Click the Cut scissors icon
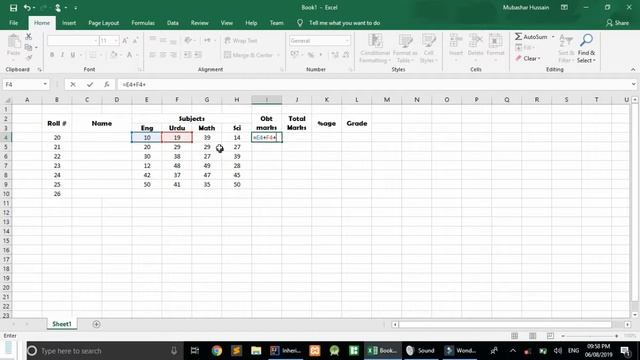640x360 pixels. tap(29, 37)
